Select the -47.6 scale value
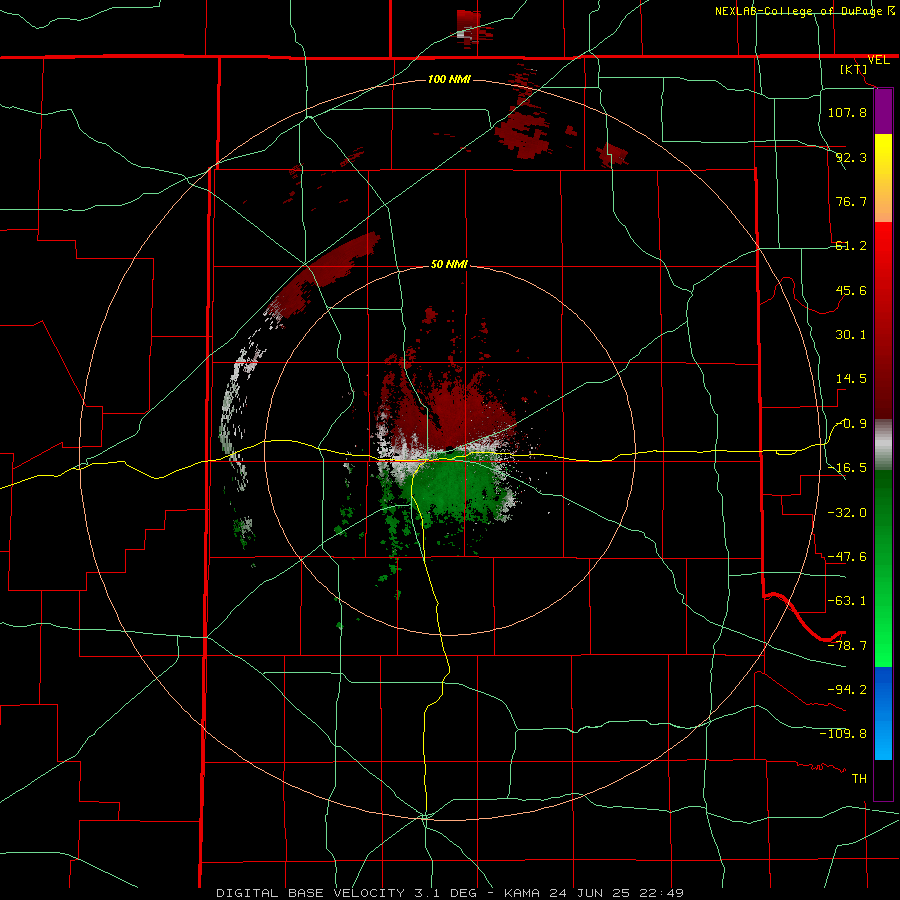900x900 pixels. pos(847,557)
